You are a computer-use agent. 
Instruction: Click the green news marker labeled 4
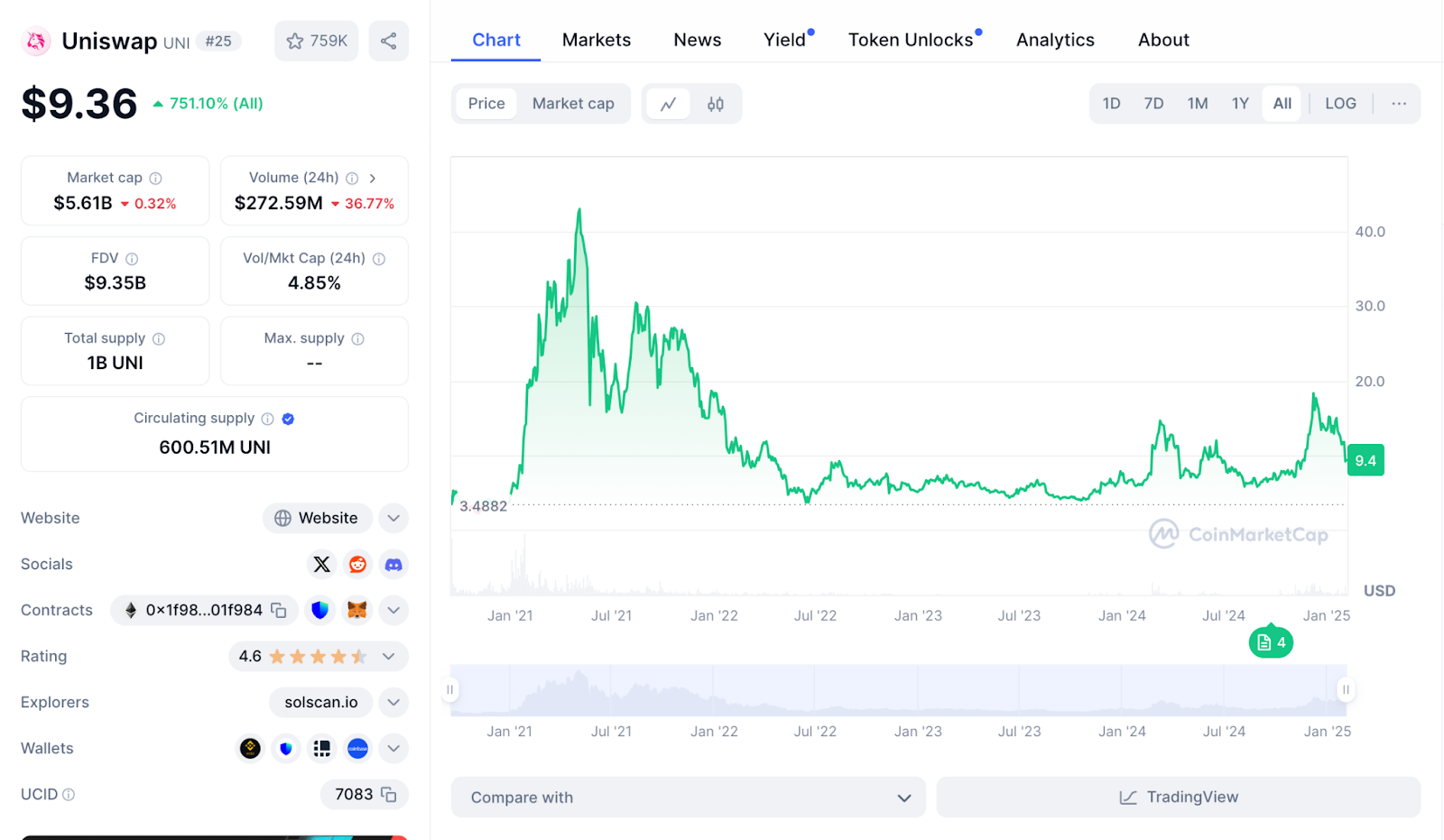[x=1271, y=643]
